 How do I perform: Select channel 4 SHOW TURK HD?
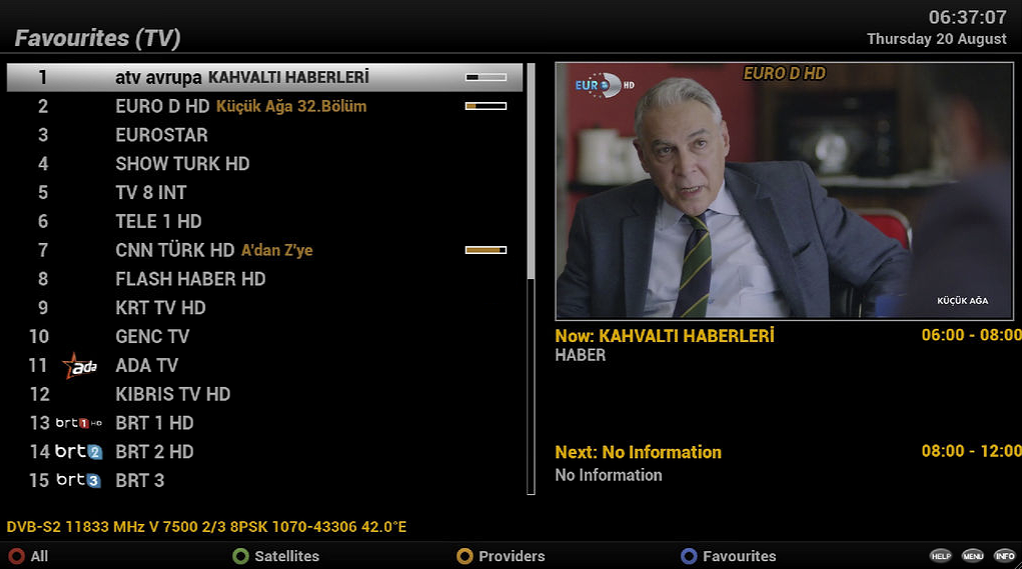click(x=265, y=164)
